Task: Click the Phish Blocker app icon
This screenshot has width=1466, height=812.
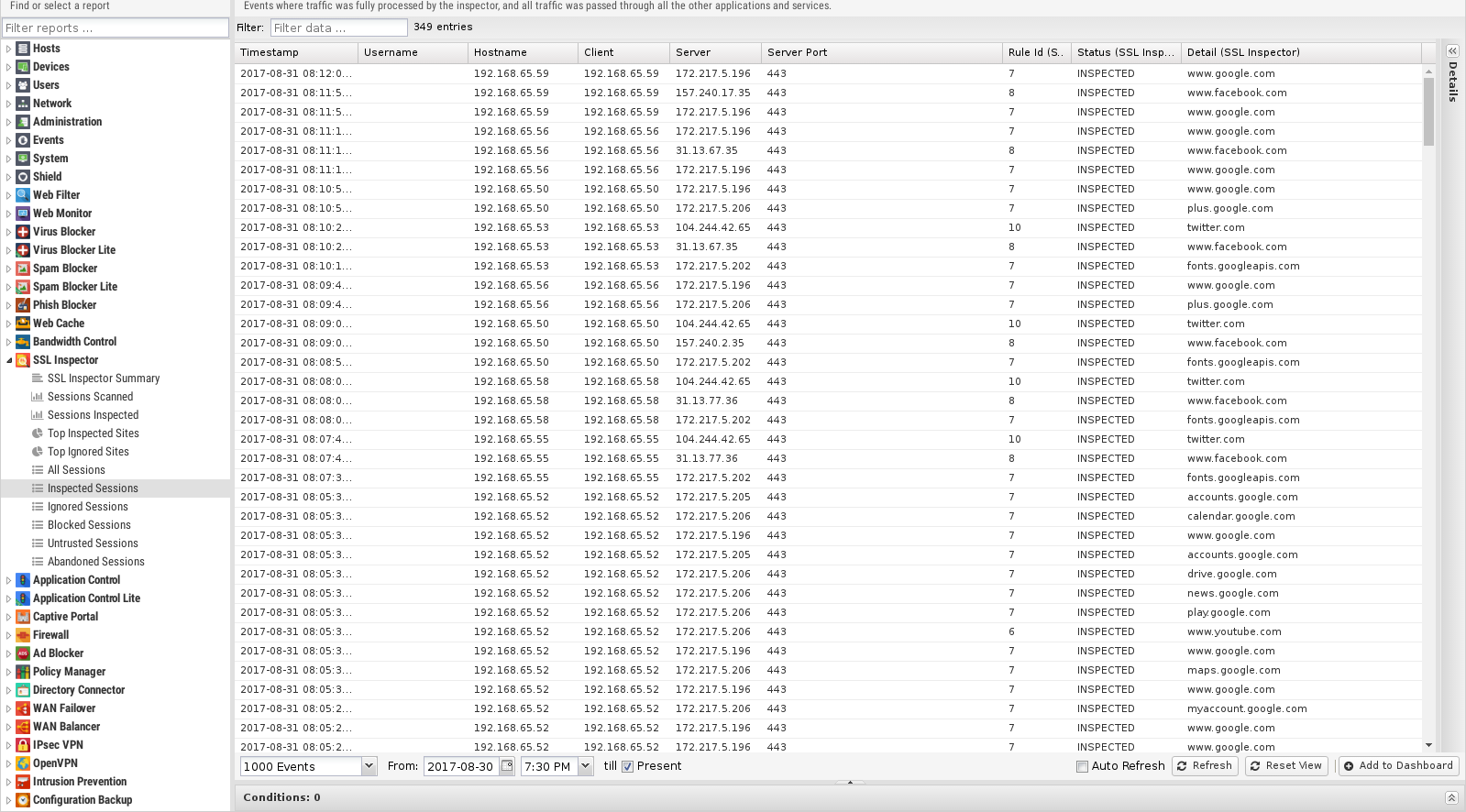Action: tap(23, 305)
